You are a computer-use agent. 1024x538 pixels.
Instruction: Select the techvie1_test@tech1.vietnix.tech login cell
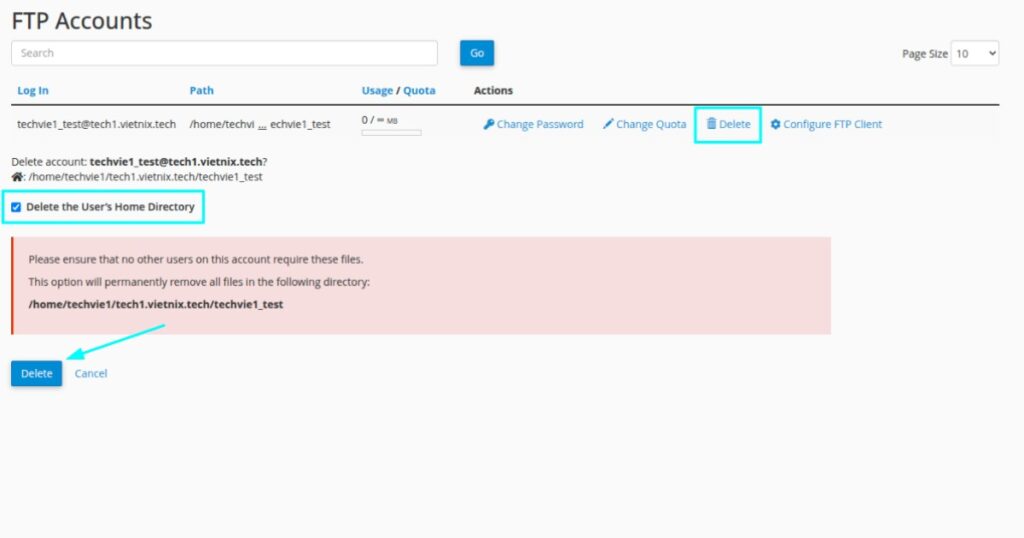(96, 125)
